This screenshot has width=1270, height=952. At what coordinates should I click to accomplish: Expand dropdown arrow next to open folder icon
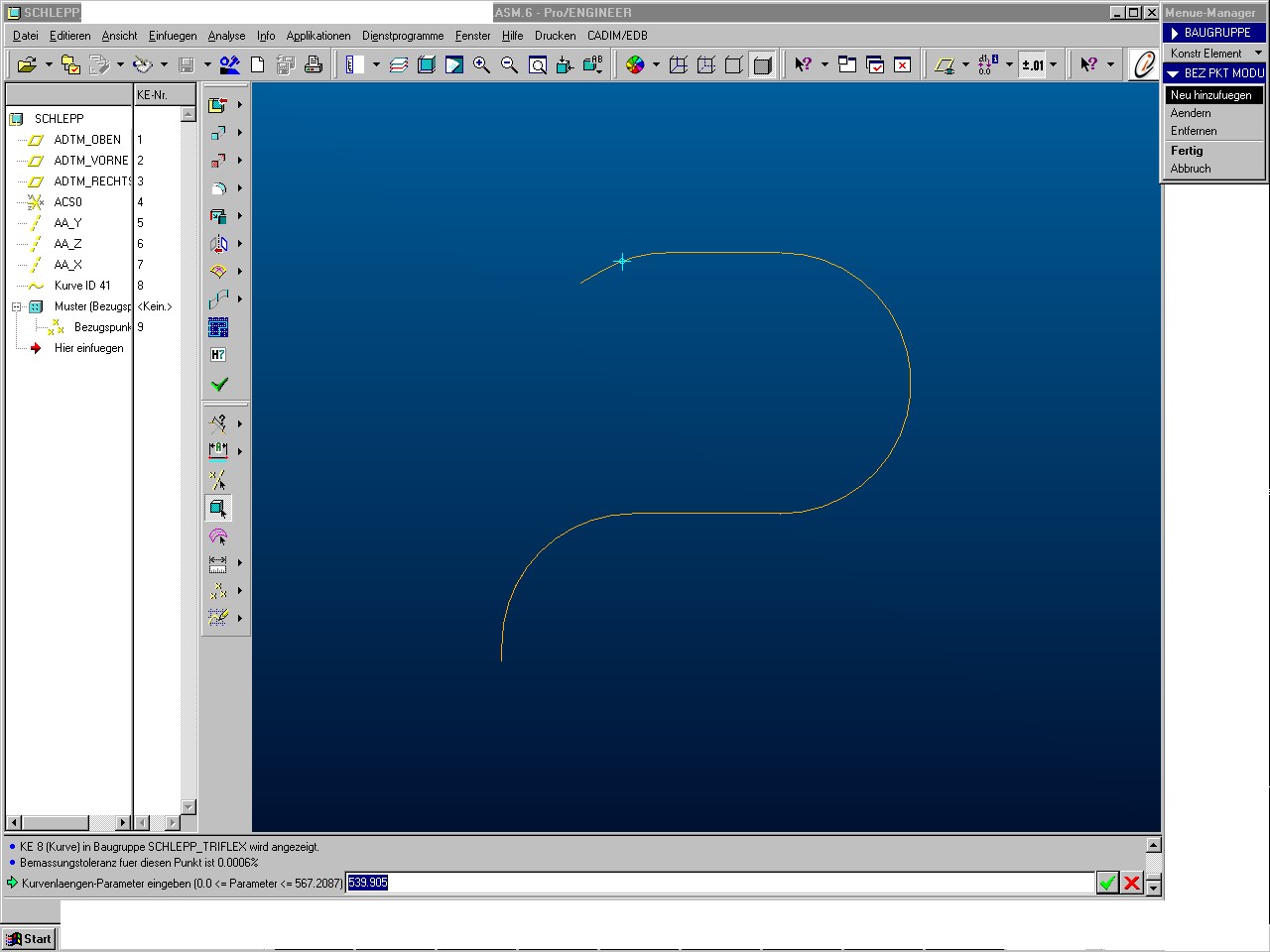tap(49, 65)
